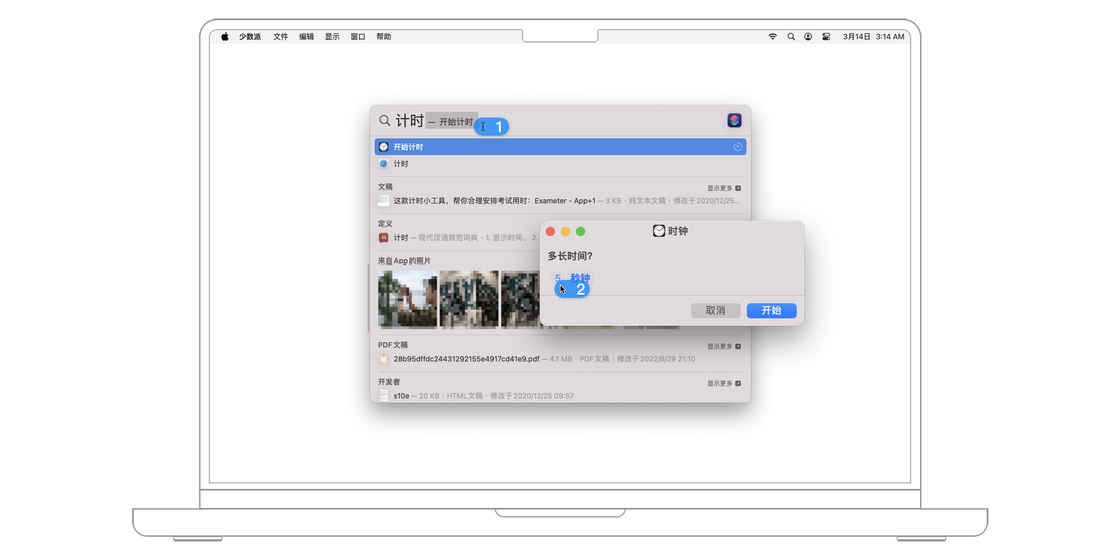This screenshot has height=560, width=1120.
Task: Click the Clock icon in 时钟 dialog title
Action: click(x=659, y=231)
